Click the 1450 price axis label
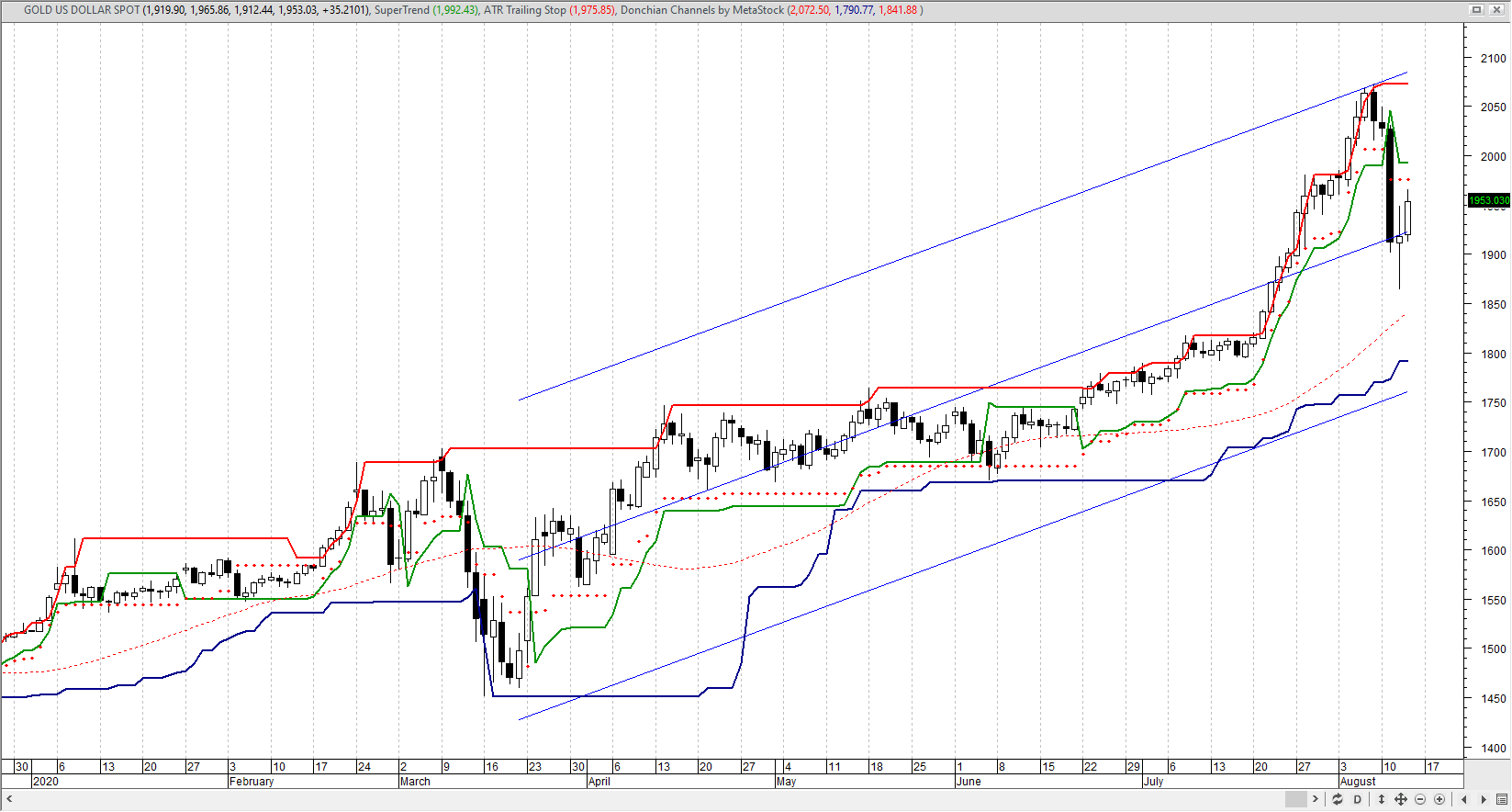This screenshot has width=1512, height=812. (x=1494, y=699)
